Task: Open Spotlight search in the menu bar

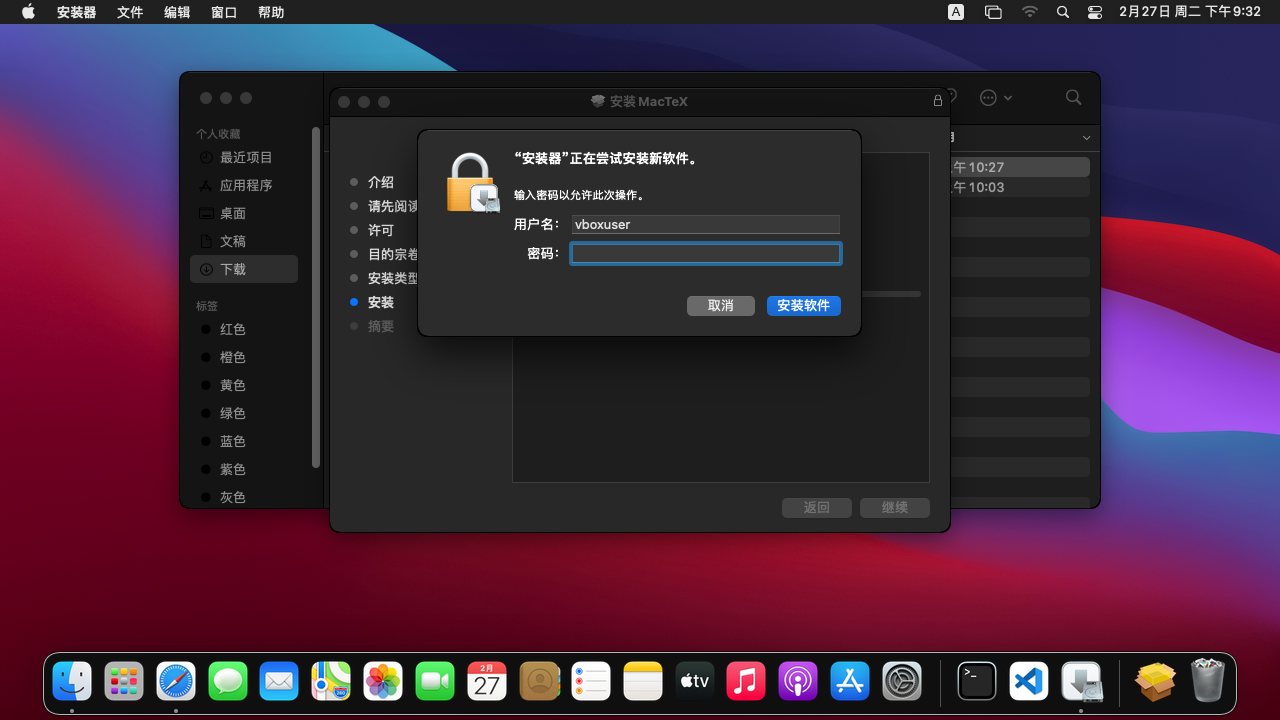Action: (1063, 12)
